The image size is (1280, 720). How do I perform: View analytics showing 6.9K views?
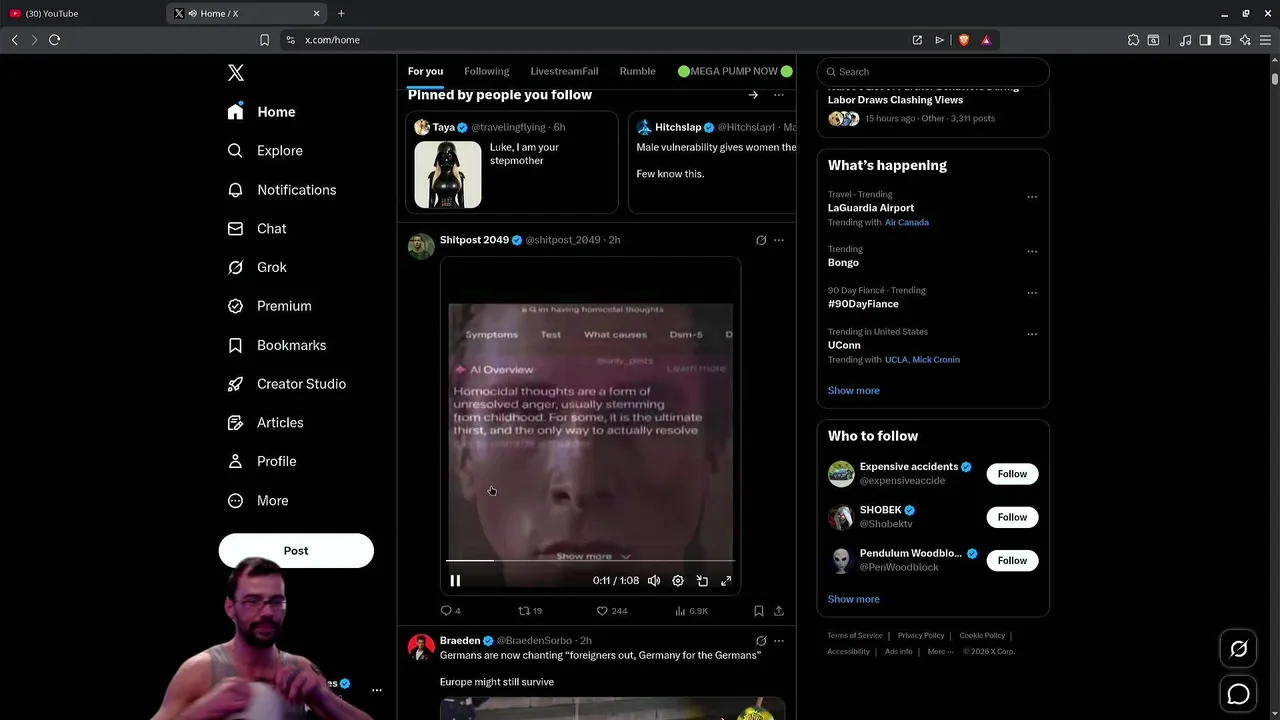pyautogui.click(x=691, y=610)
